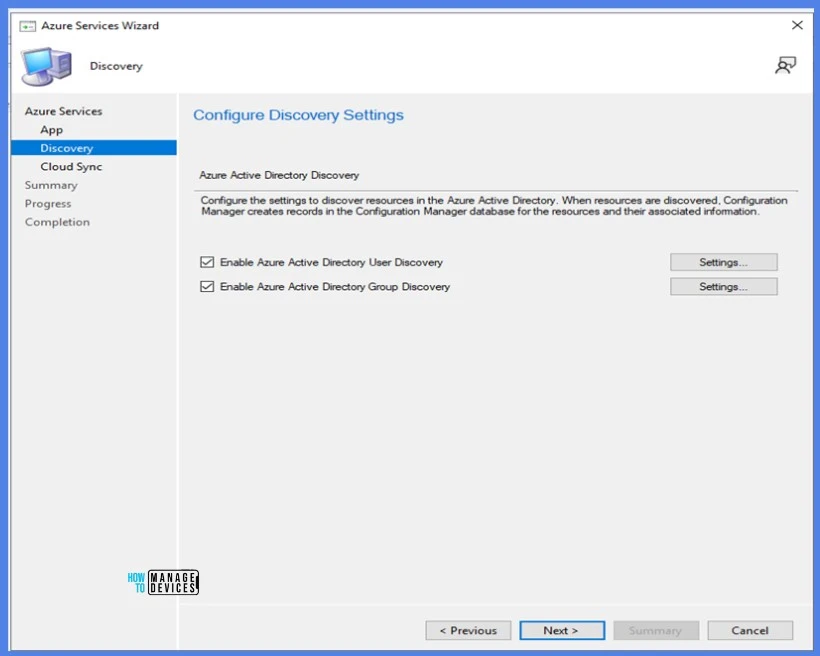The width and height of the screenshot is (820, 656).
Task: Click the Next button
Action: pos(562,630)
